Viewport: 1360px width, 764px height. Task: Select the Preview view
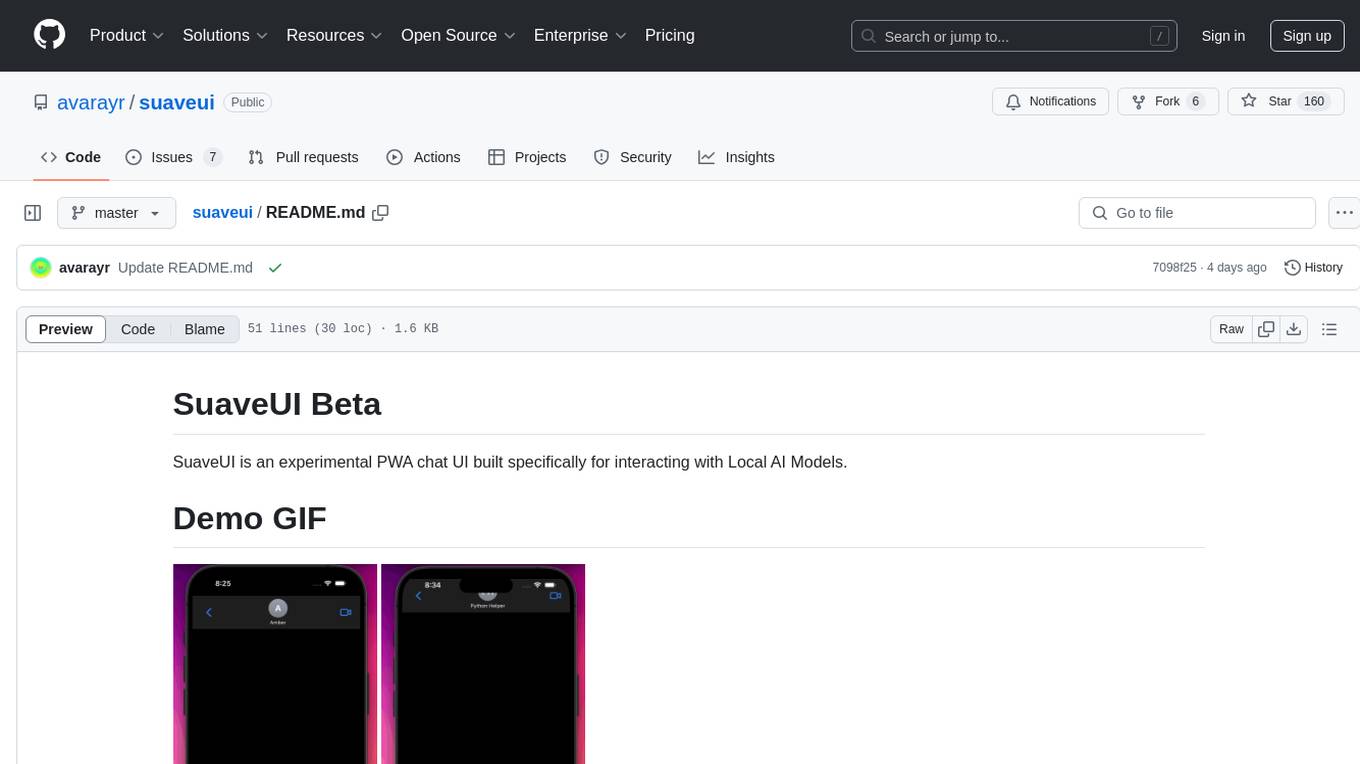[66, 329]
